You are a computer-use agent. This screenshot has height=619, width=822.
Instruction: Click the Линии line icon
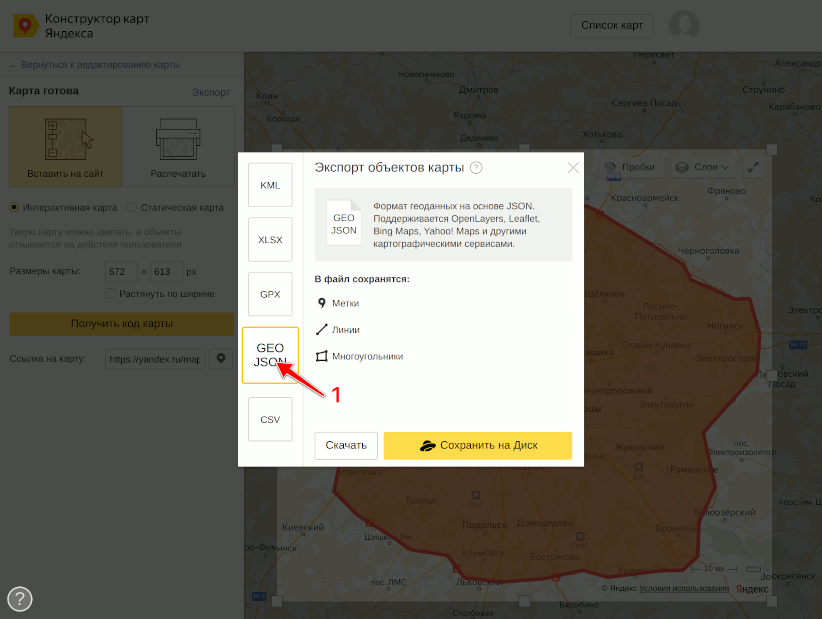[x=321, y=330]
